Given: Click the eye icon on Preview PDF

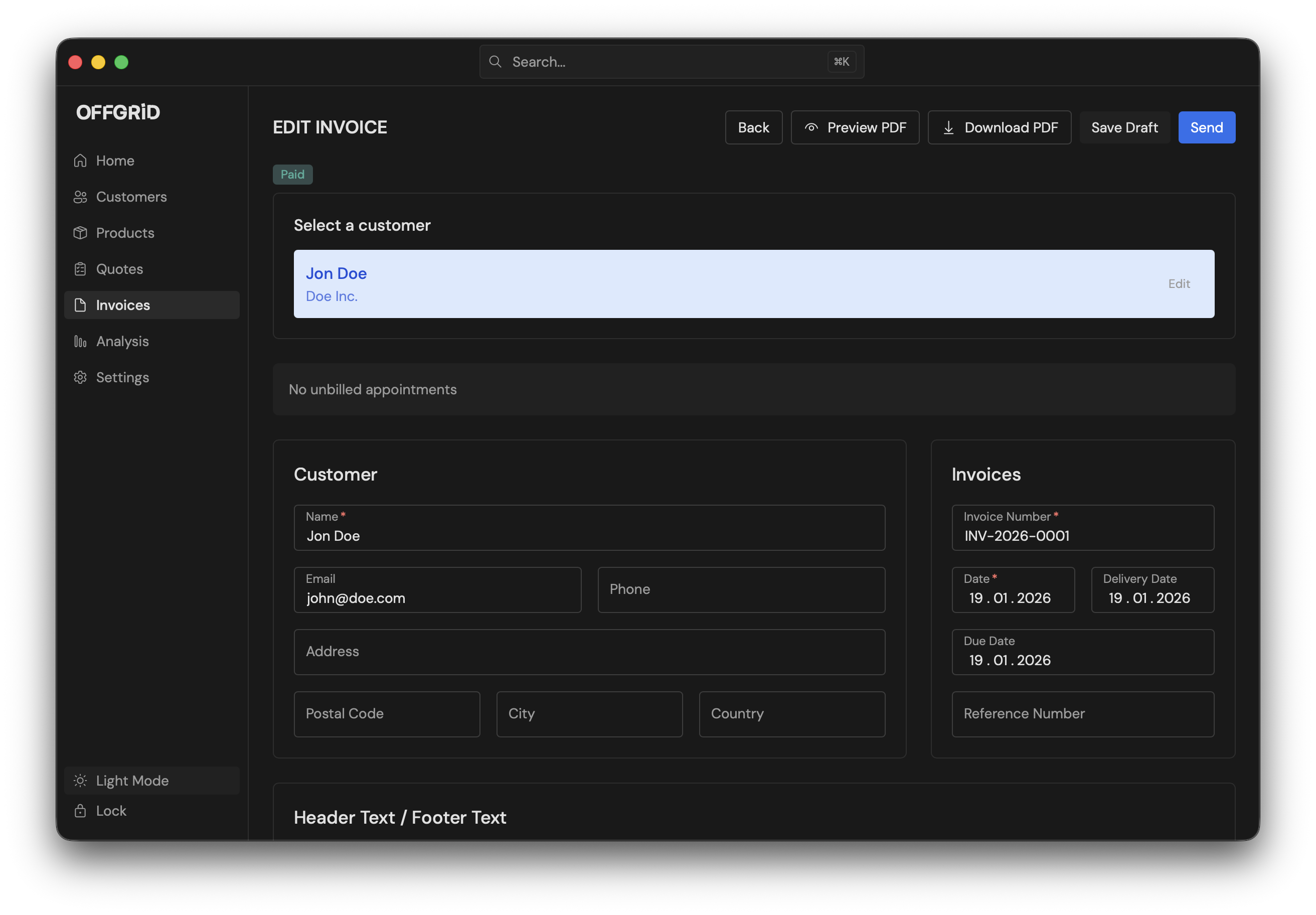Looking at the screenshot, I should [810, 127].
